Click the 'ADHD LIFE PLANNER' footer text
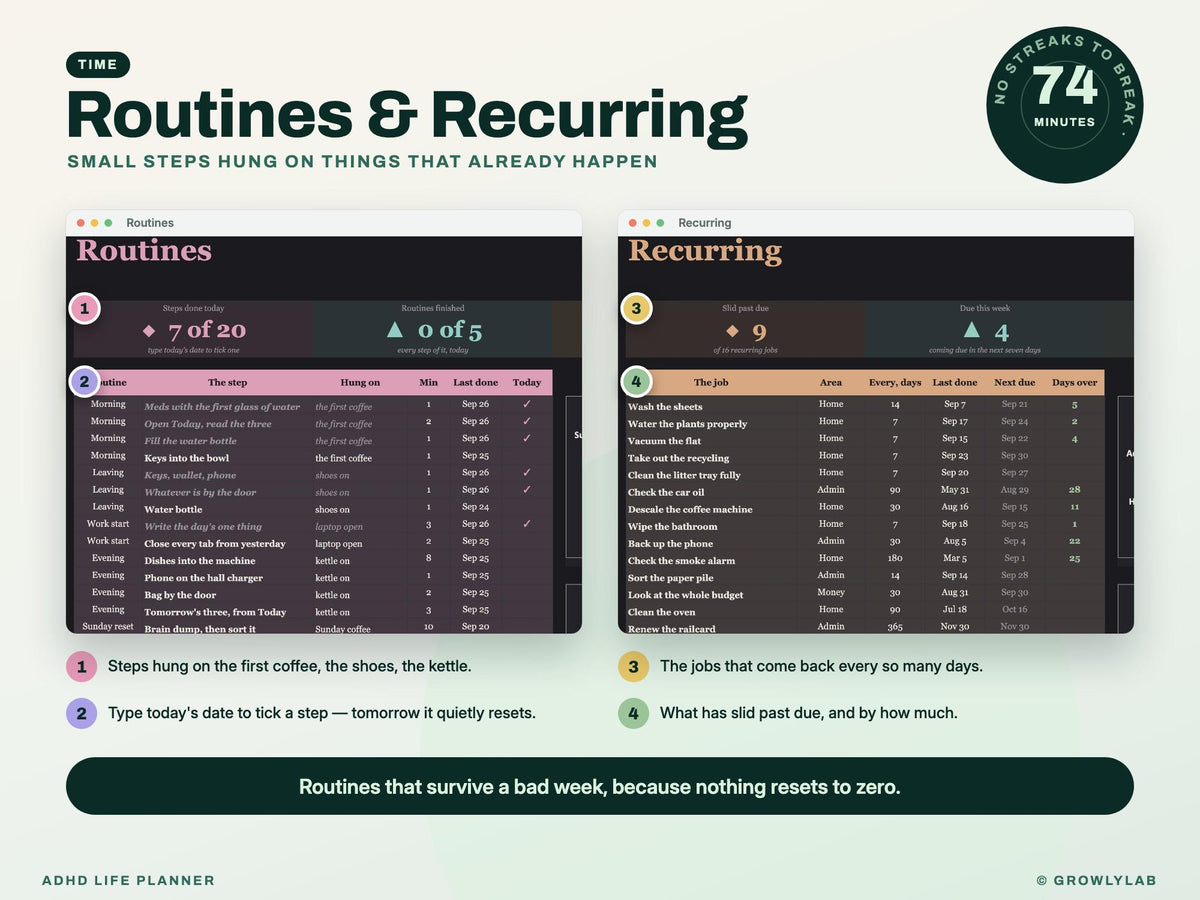Image resolution: width=1200 pixels, height=900 pixels. pyautogui.click(x=128, y=880)
